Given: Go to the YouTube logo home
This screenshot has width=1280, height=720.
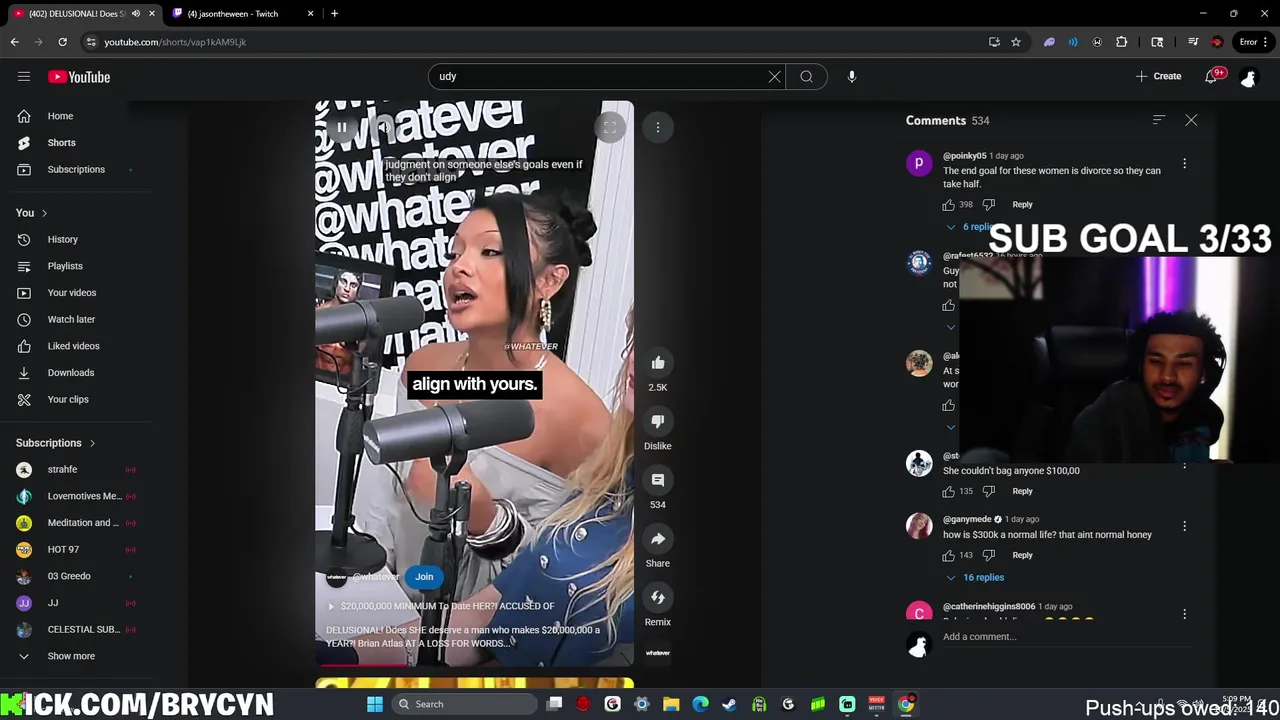Looking at the screenshot, I should click(x=79, y=77).
